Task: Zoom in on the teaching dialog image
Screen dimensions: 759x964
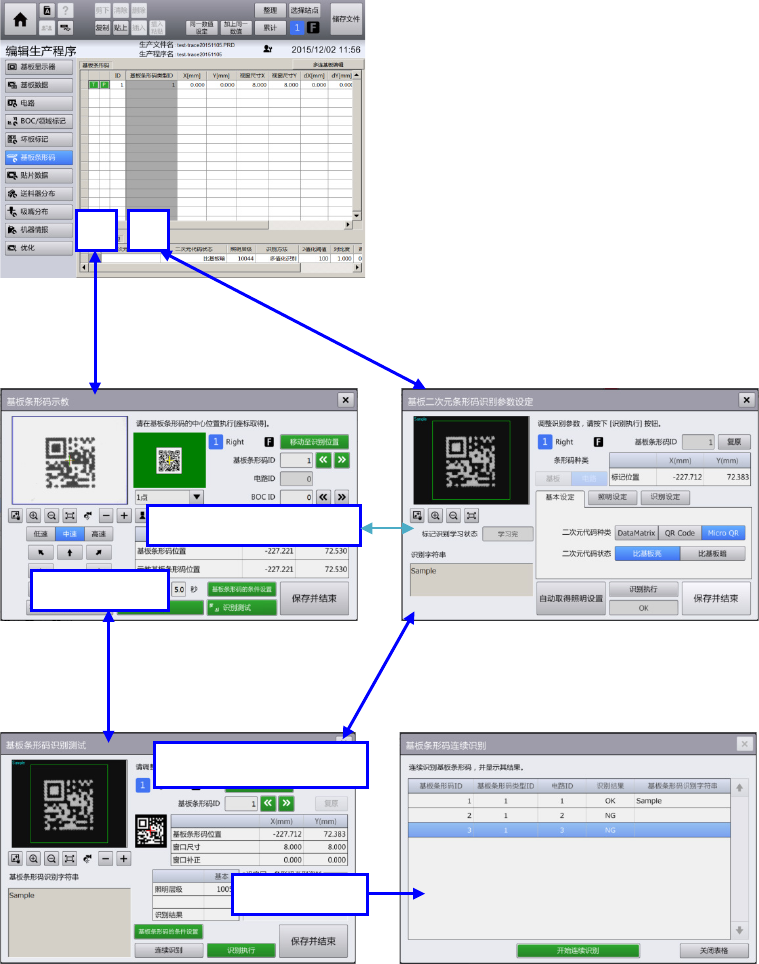Action: [x=34, y=516]
